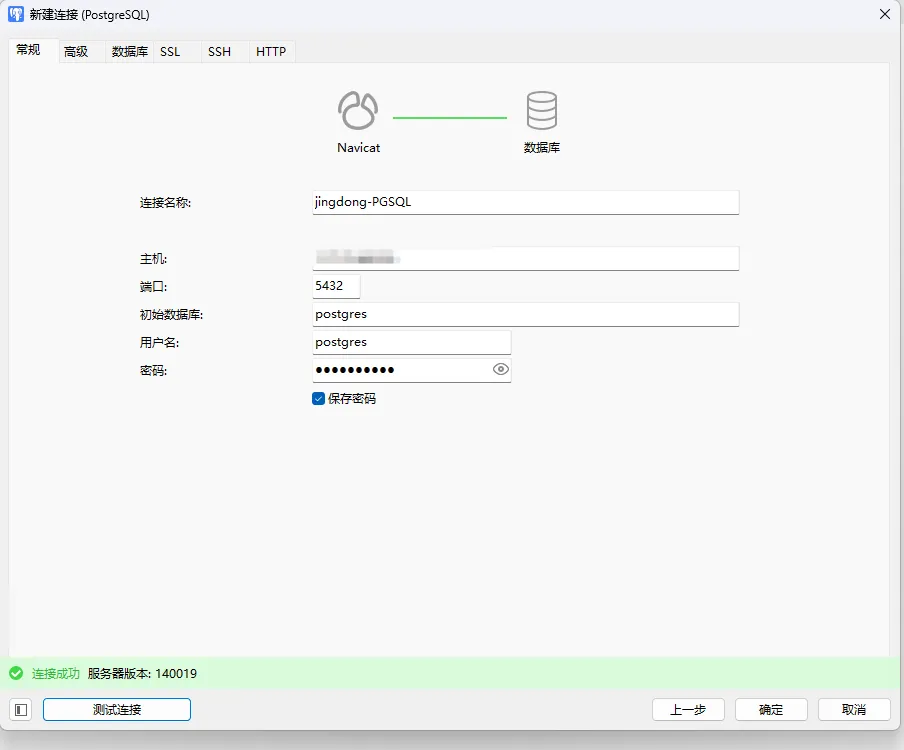The image size is (904, 750).
Task: Click into the 主机 host field
Action: pos(525,258)
